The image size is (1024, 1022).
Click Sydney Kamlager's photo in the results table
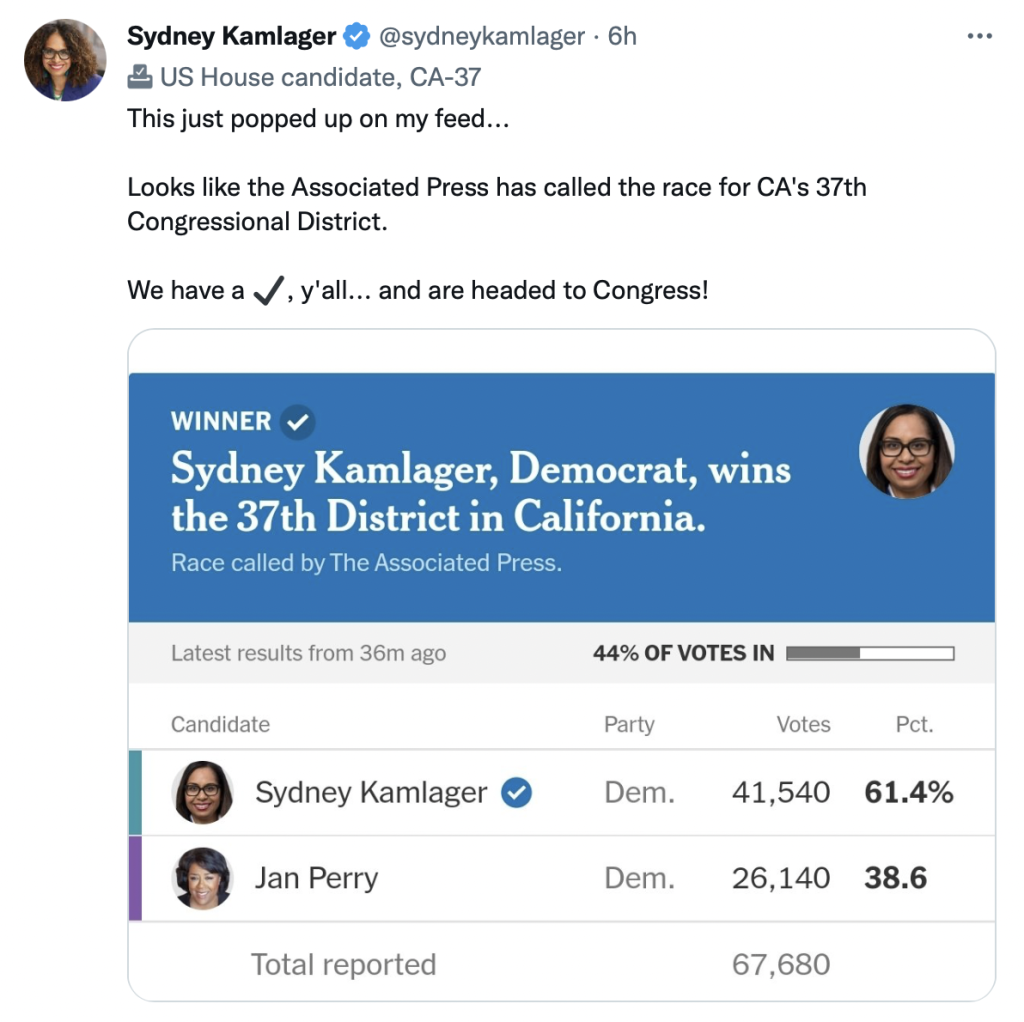(203, 792)
